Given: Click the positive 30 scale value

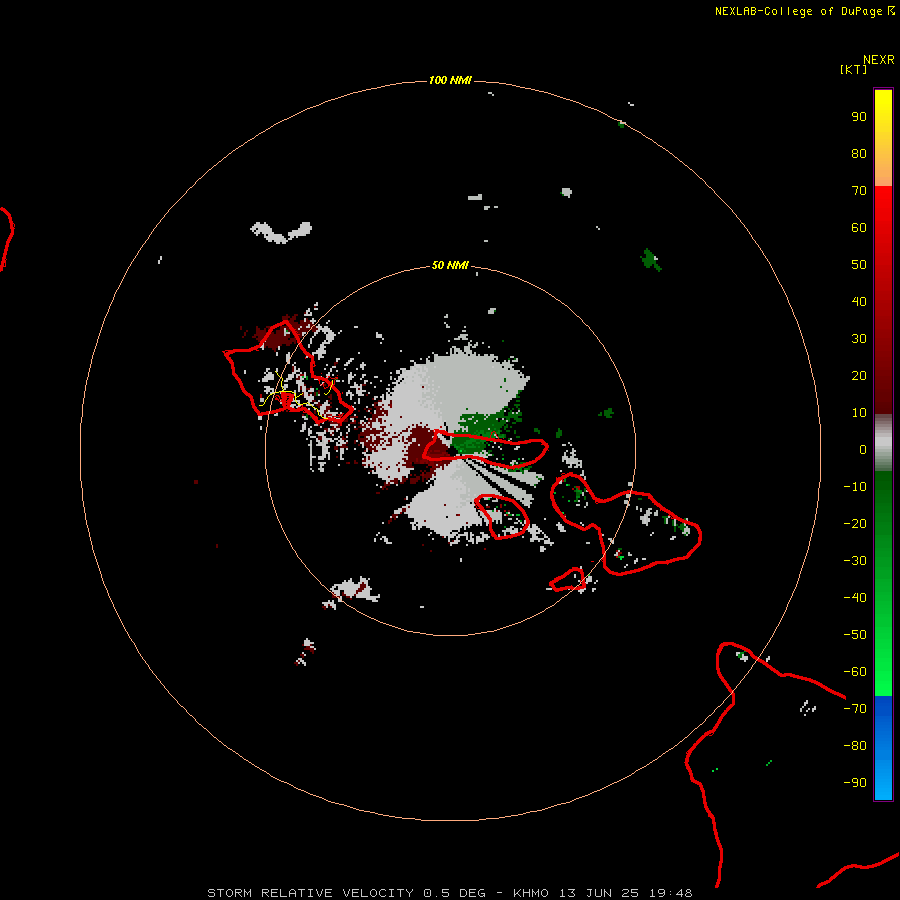Looking at the screenshot, I should click(x=859, y=339).
